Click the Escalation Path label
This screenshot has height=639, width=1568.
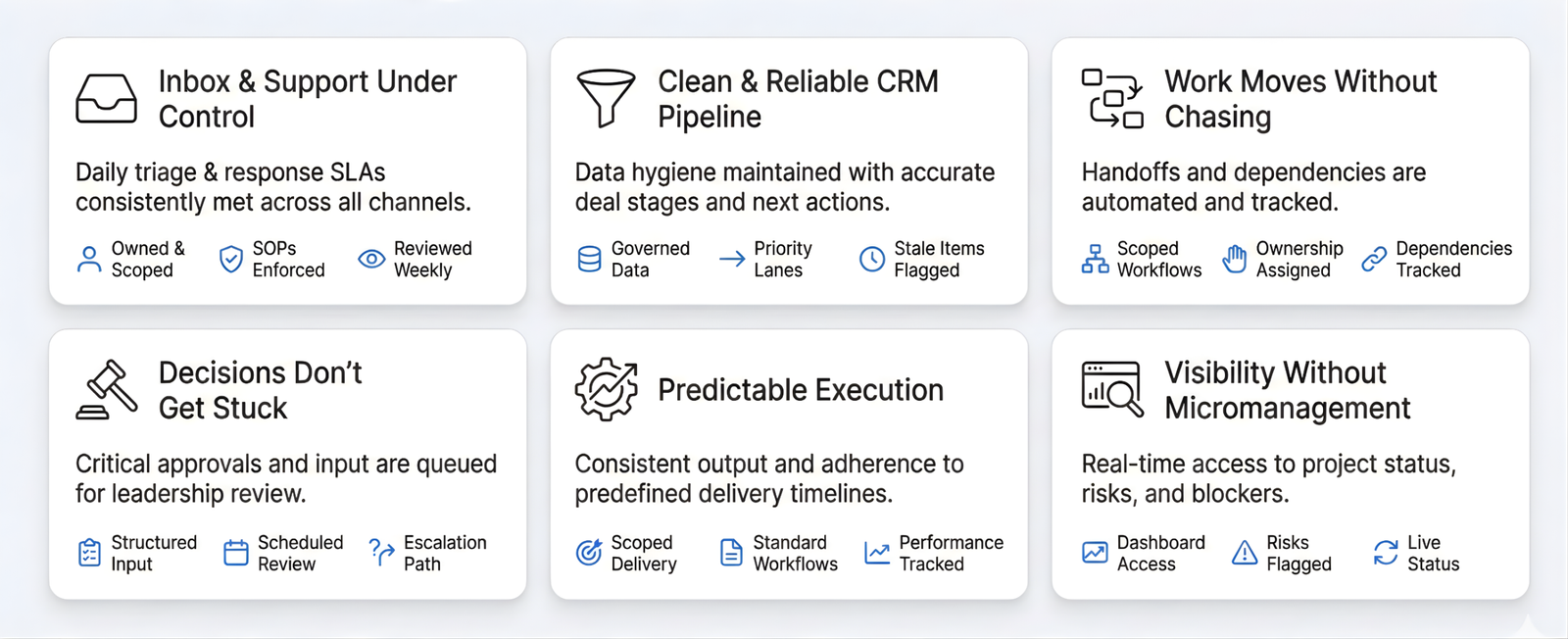pyautogui.click(x=444, y=553)
